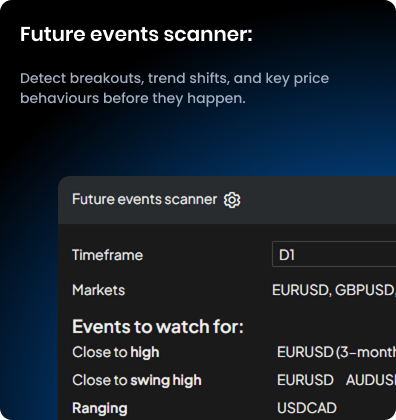Click the D1 value in Timeframe field
Screen dimensions: 396x420
[x=287, y=255]
